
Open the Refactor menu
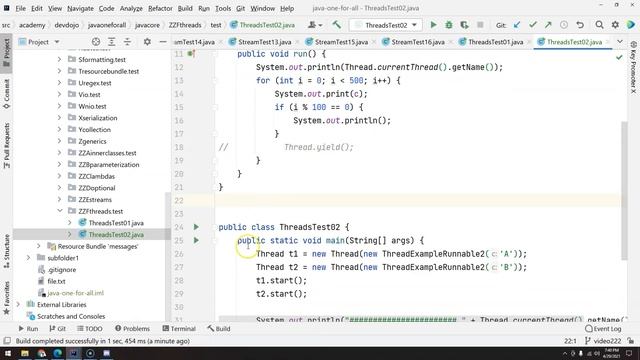tap(160, 8)
